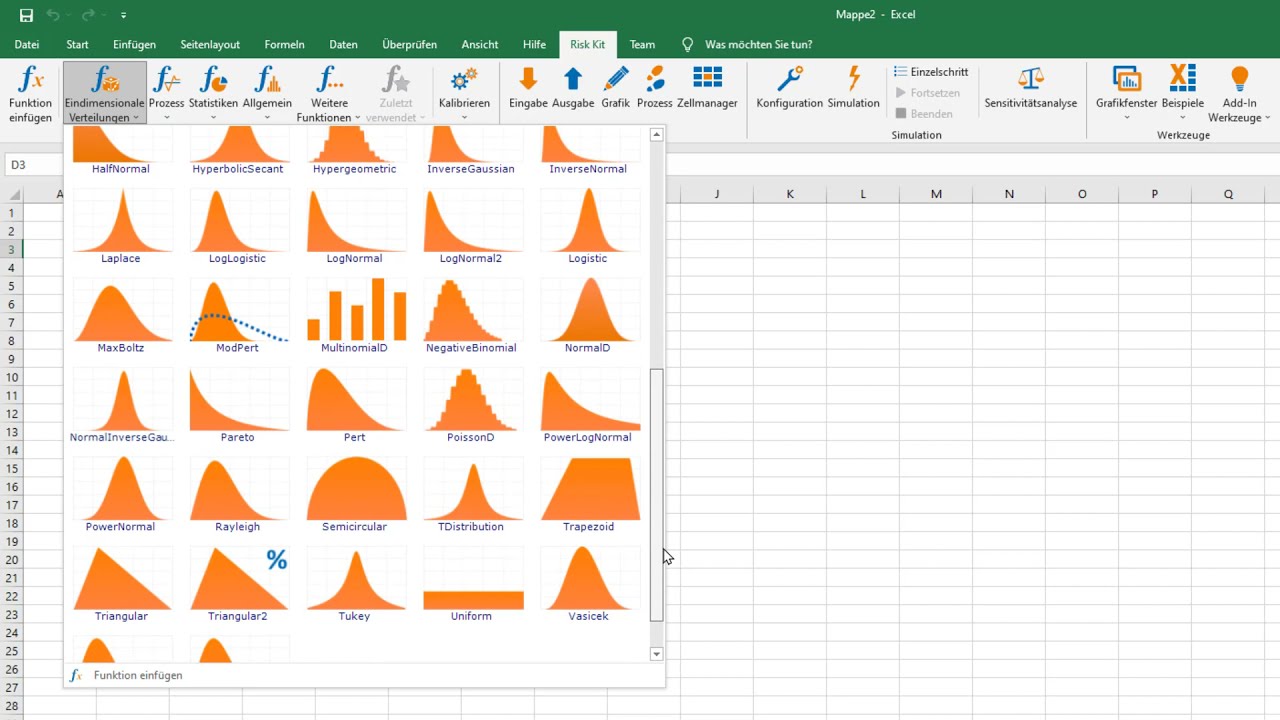Open the Weitere Funktionen dropdown

(329, 93)
